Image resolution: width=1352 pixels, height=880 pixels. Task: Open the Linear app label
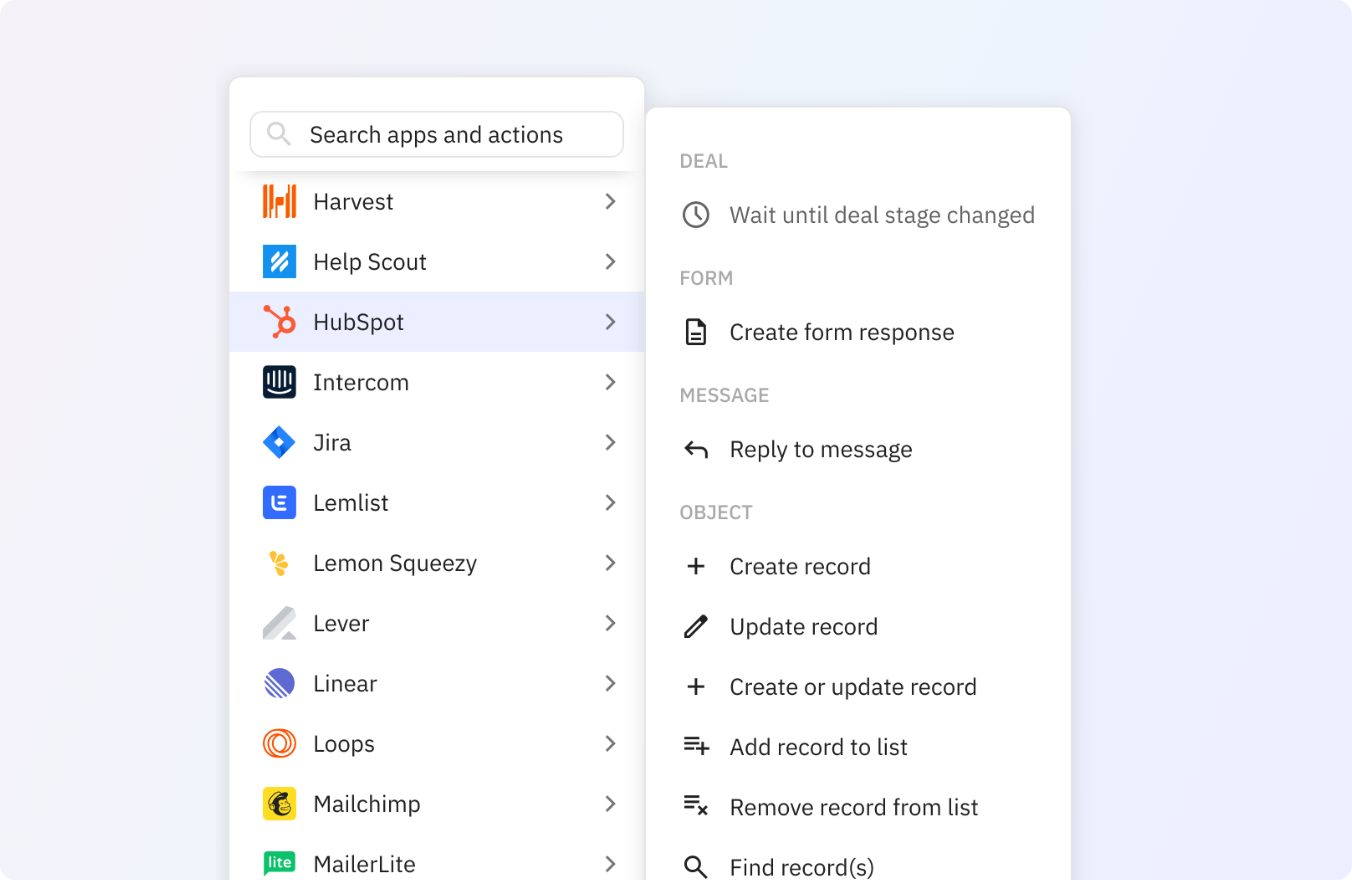(x=345, y=684)
